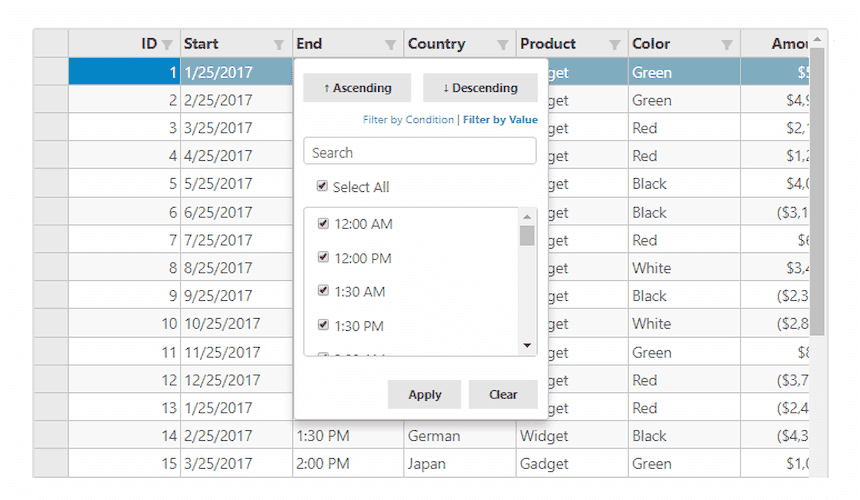
Task: Select the Start column header
Action: [236, 43]
